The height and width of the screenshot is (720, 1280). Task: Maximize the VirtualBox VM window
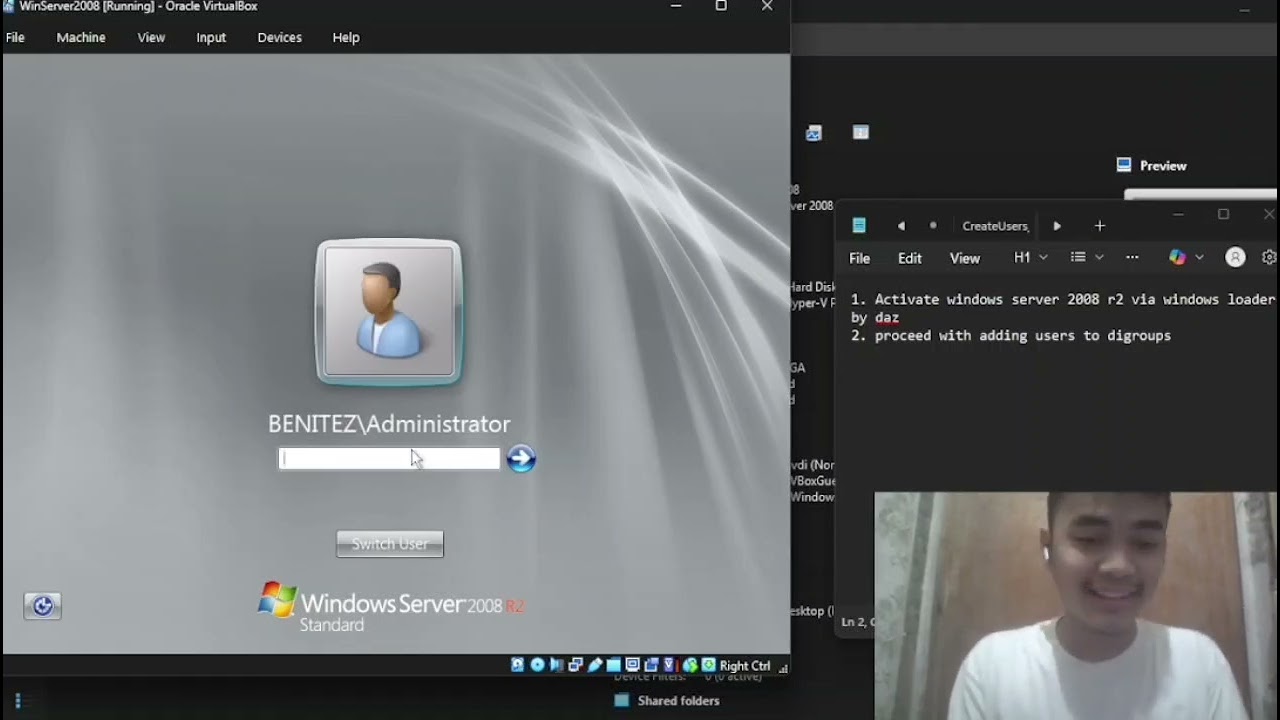pos(721,6)
